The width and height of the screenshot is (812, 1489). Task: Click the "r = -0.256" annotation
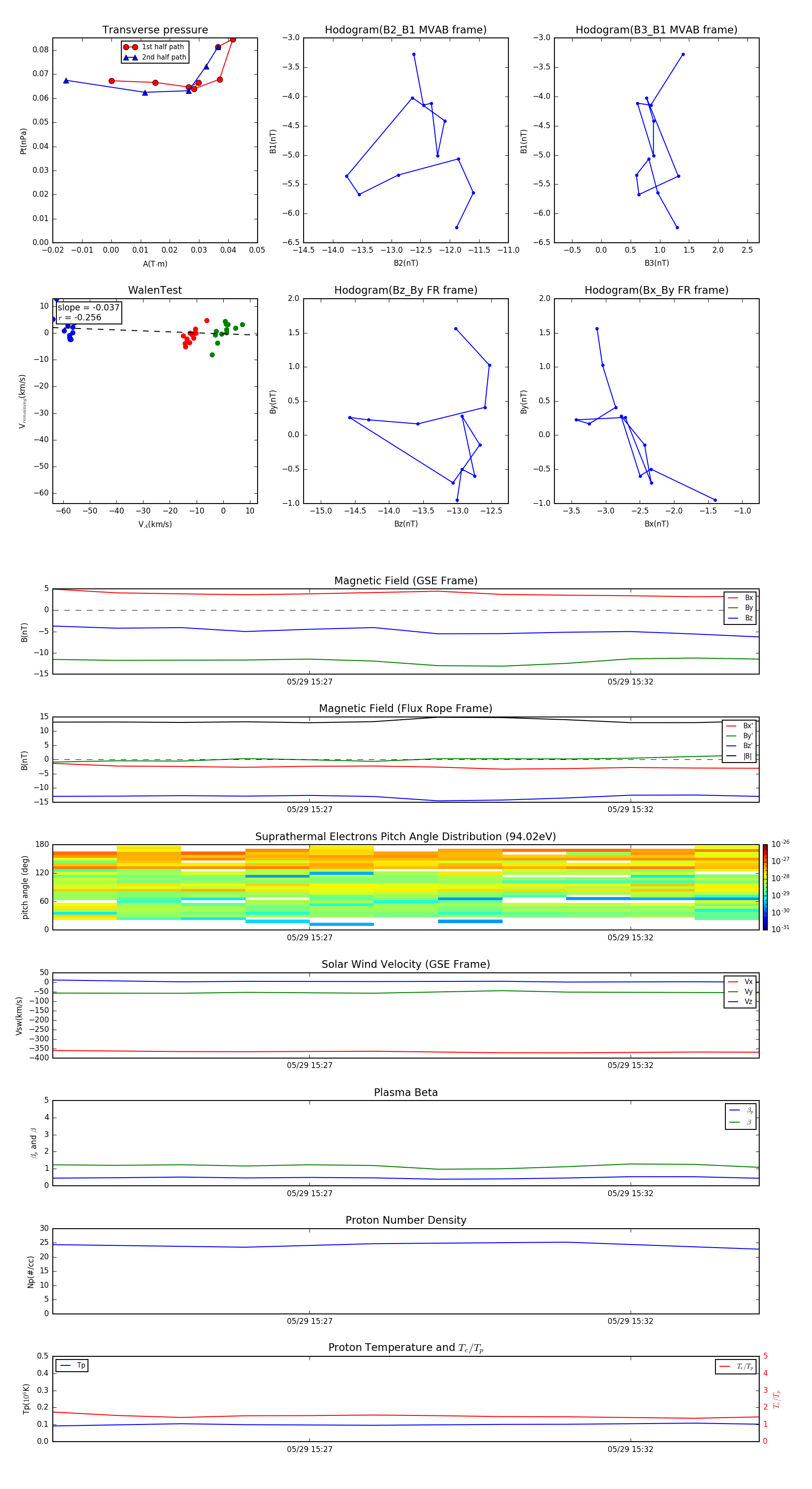pyautogui.click(x=80, y=317)
